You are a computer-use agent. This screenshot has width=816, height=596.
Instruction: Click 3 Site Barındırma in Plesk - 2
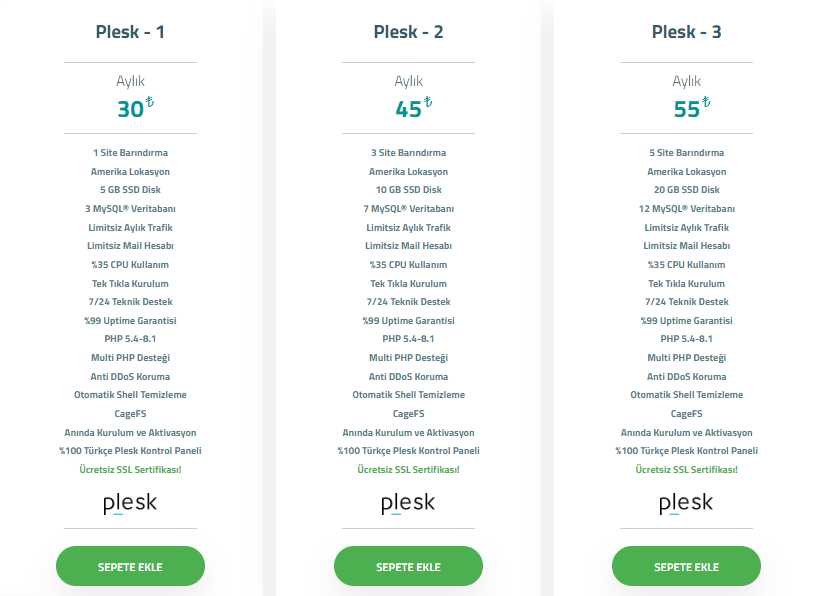408,153
